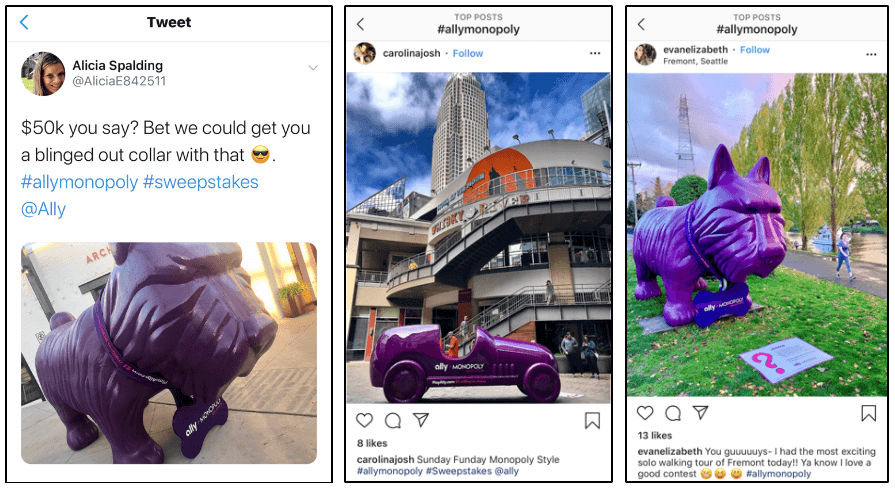Image resolution: width=895 pixels, height=491 pixels.
Task: Open the #sweepstakes hashtag in tweet
Action: coord(201,182)
